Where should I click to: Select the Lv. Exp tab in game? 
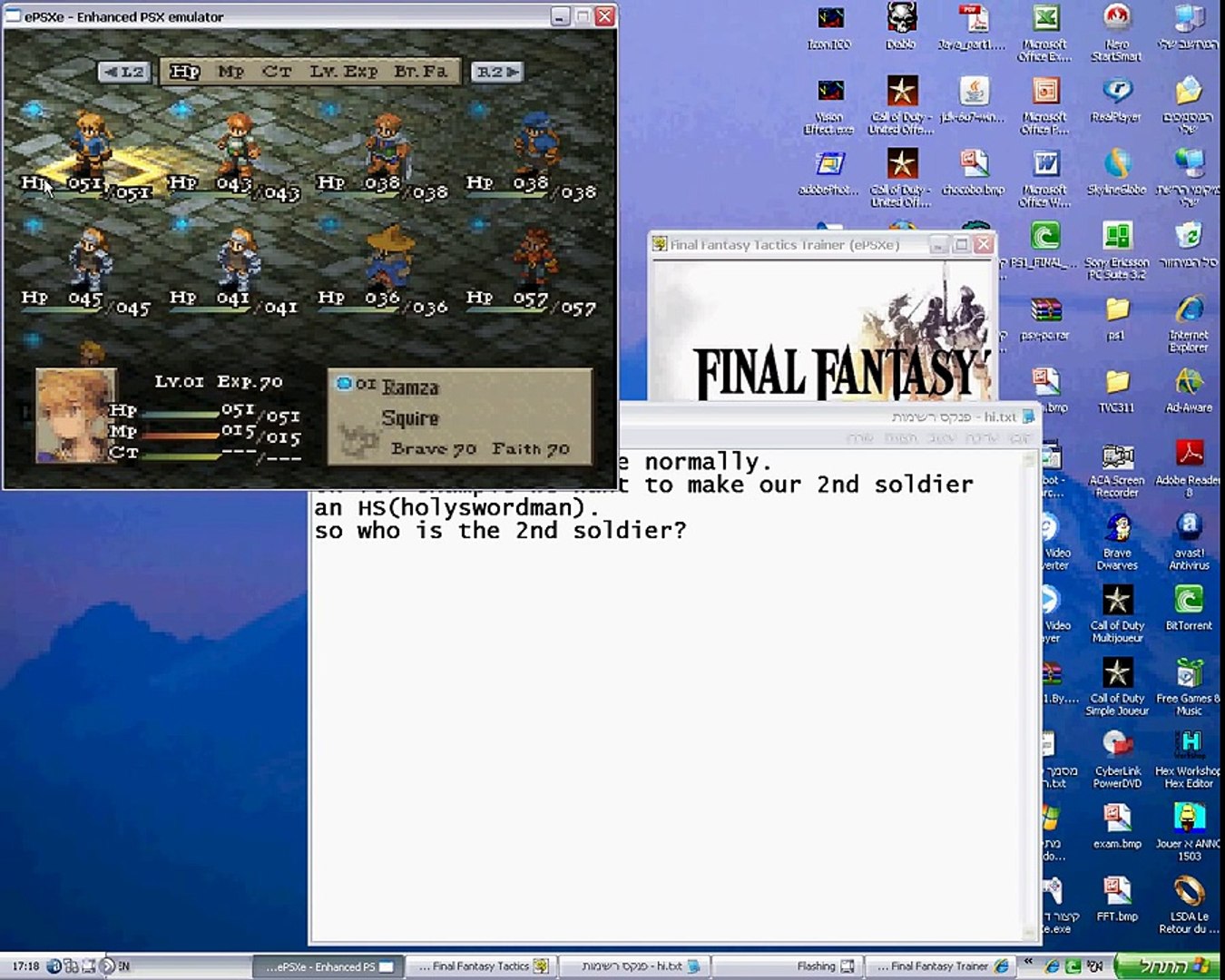(x=343, y=72)
